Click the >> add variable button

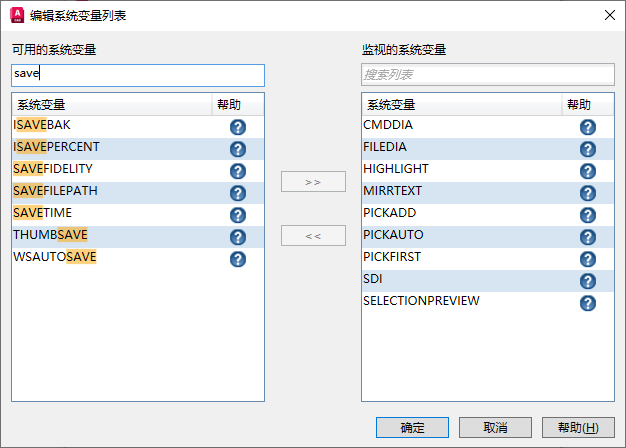313,182
